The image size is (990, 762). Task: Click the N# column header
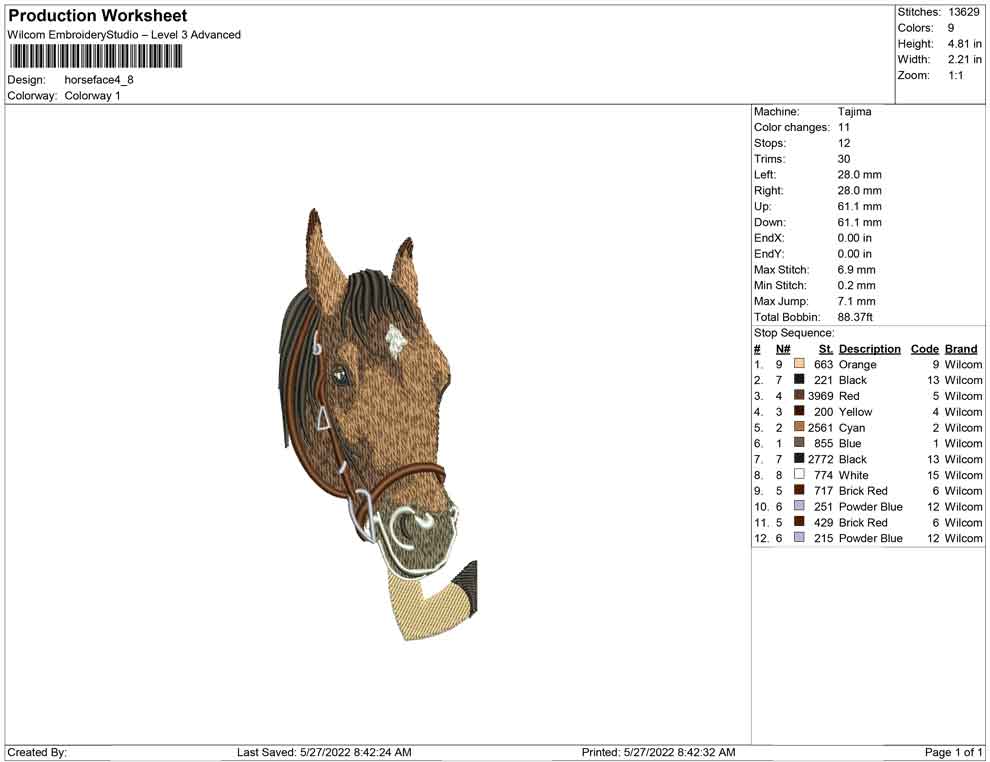click(x=783, y=349)
